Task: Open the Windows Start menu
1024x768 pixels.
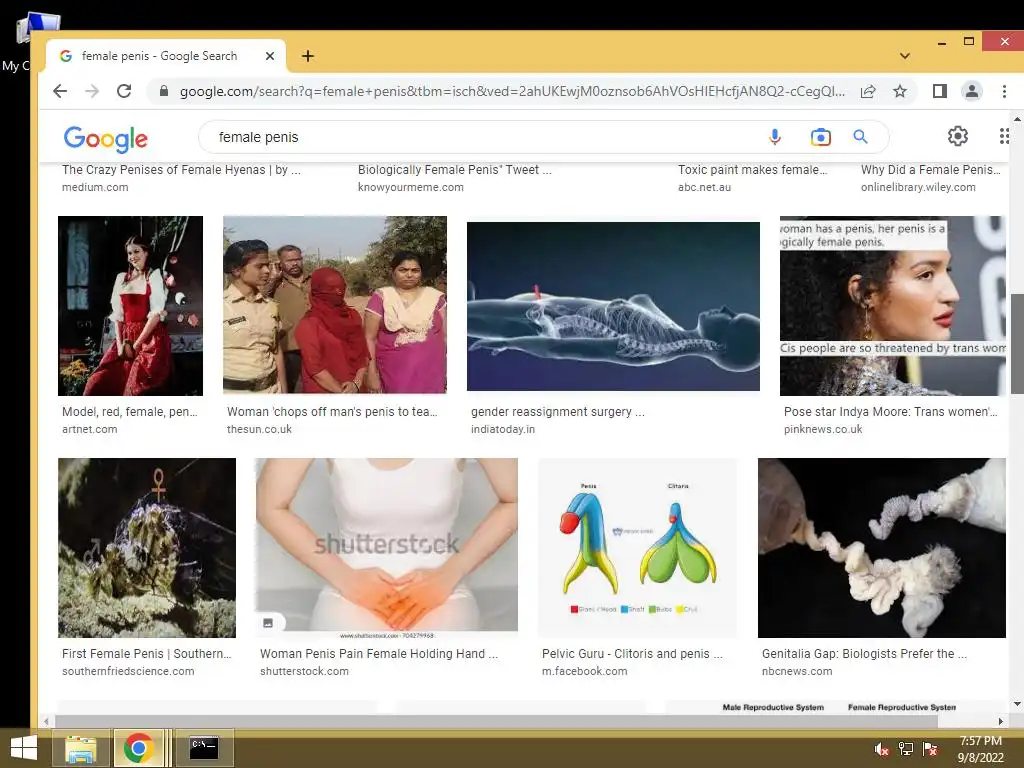Action: click(24, 748)
